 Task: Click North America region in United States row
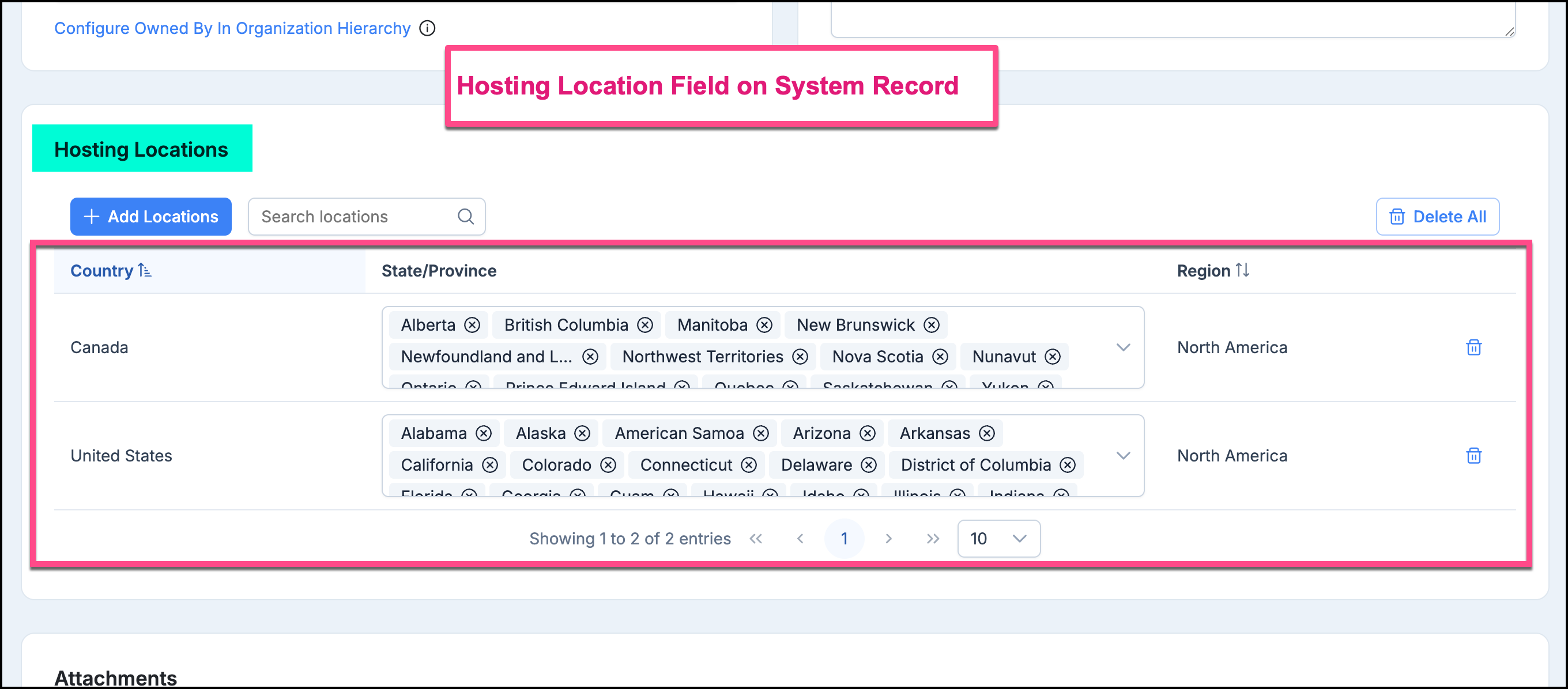1231,456
